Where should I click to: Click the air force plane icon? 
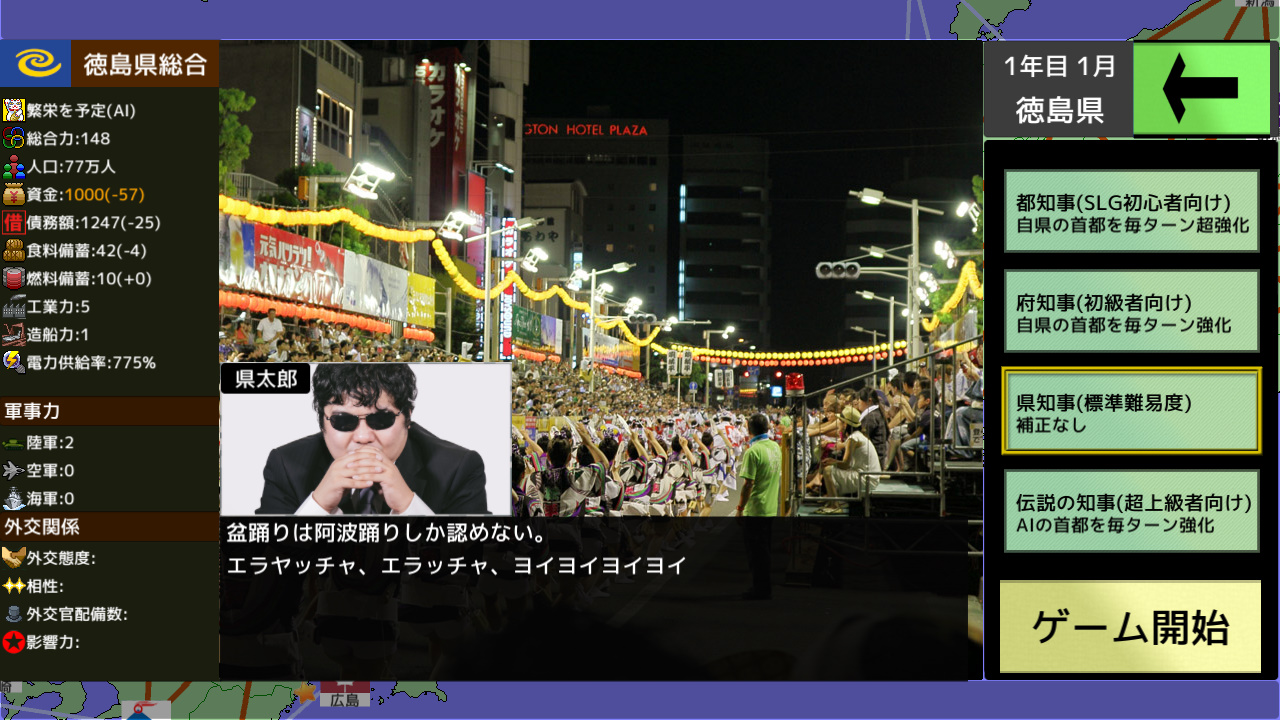(x=13, y=471)
